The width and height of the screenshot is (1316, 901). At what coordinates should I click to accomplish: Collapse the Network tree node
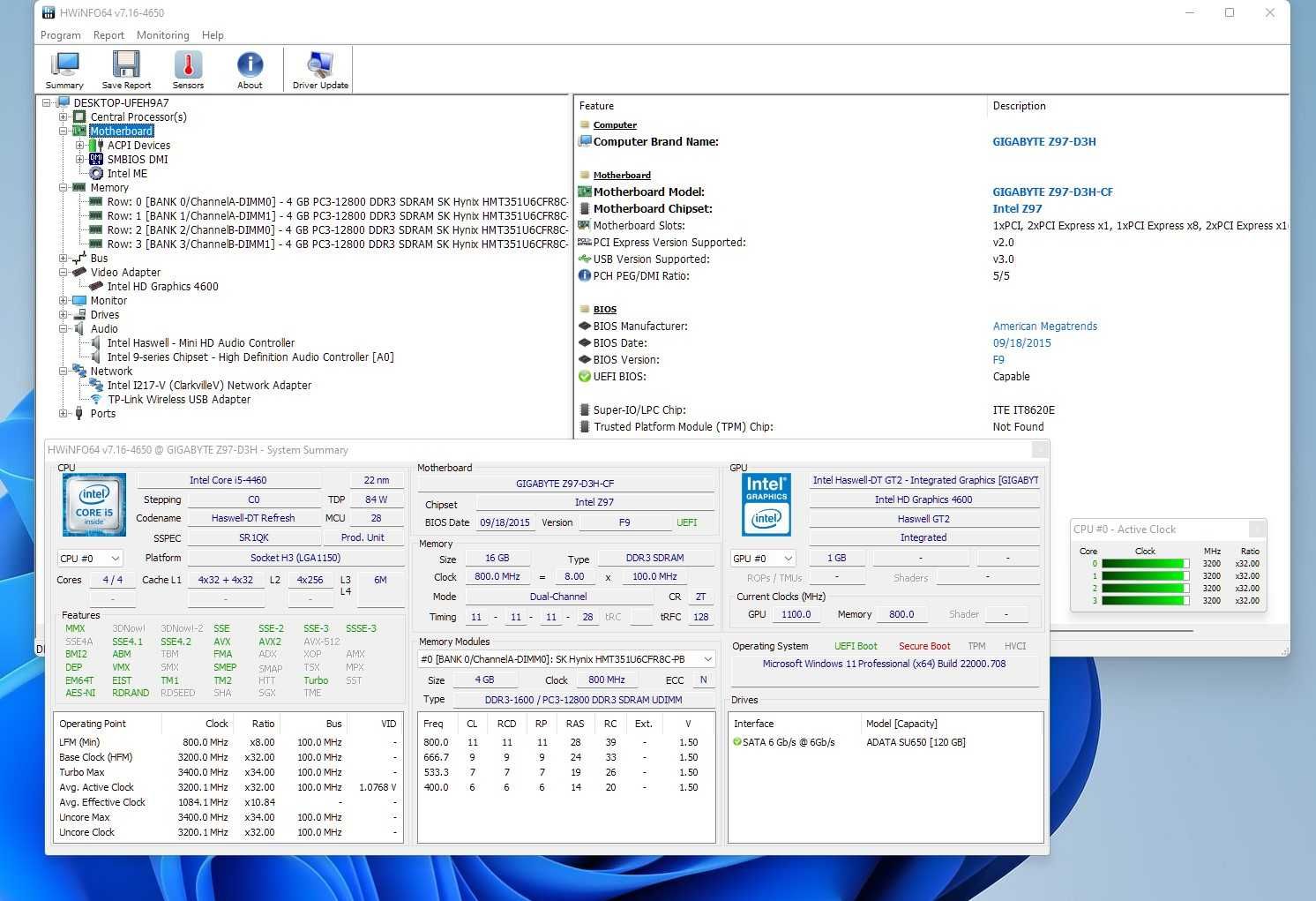(x=64, y=372)
